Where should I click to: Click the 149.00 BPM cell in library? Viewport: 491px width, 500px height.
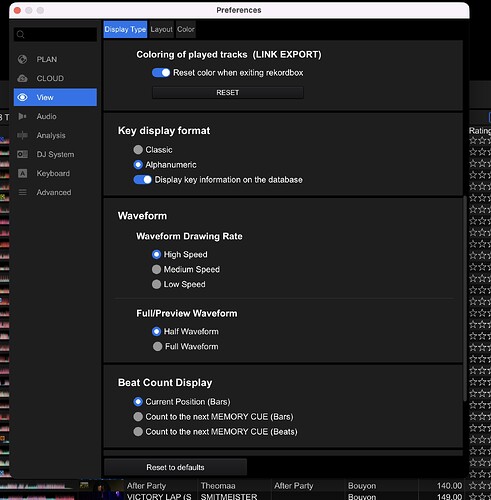point(449,497)
